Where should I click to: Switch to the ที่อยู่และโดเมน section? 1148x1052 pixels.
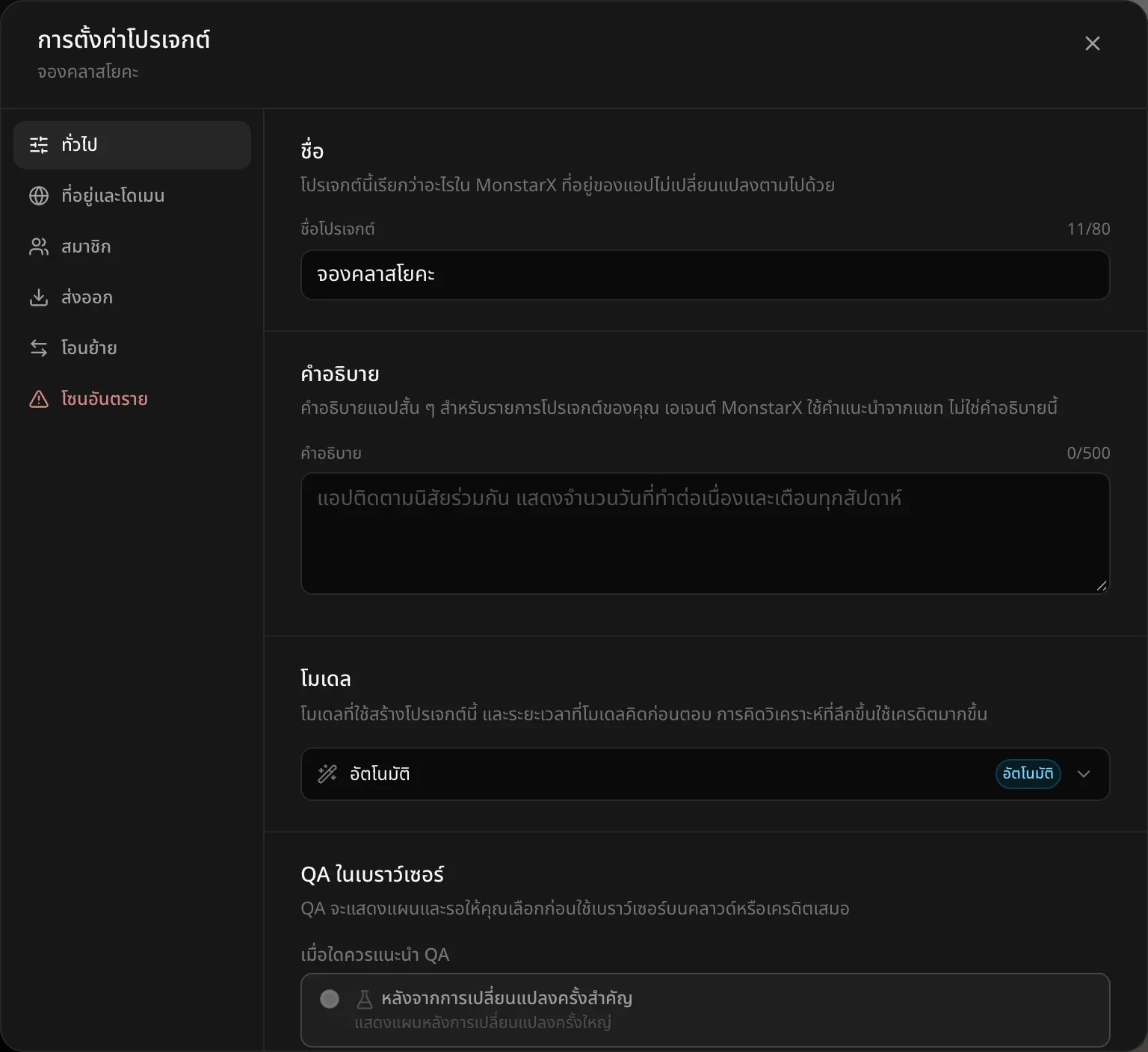tap(132, 196)
